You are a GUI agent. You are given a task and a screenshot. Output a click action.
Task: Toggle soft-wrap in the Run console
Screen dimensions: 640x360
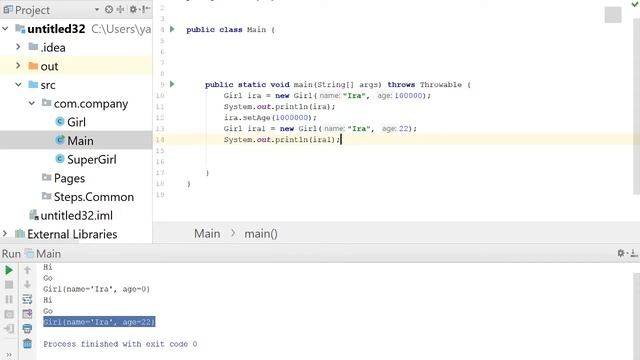click(x=27, y=299)
